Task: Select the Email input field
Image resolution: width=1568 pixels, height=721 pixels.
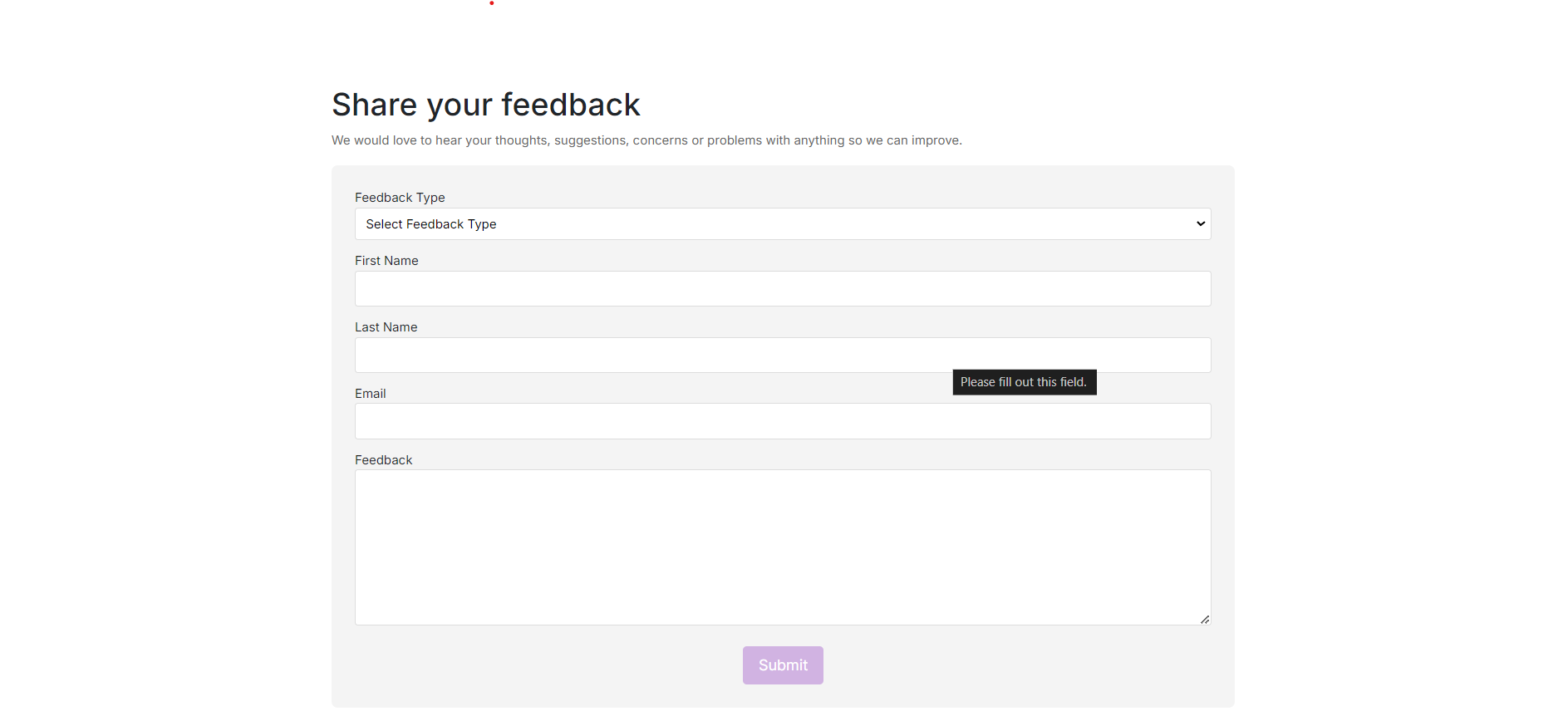Action: (x=782, y=422)
